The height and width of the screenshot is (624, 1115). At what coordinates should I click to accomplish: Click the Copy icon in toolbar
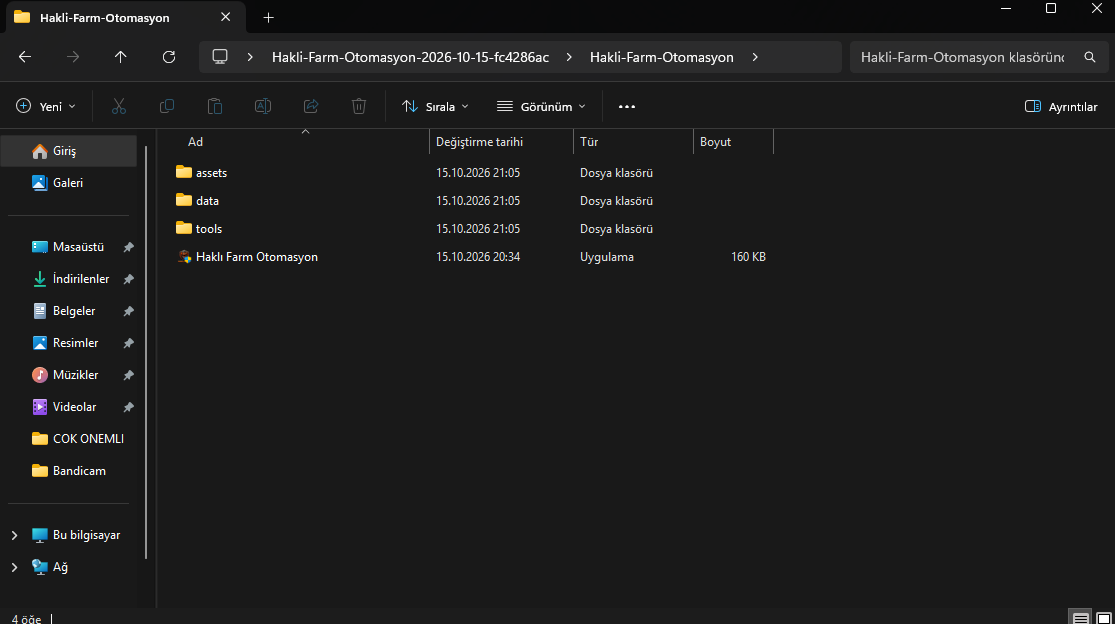(x=167, y=107)
